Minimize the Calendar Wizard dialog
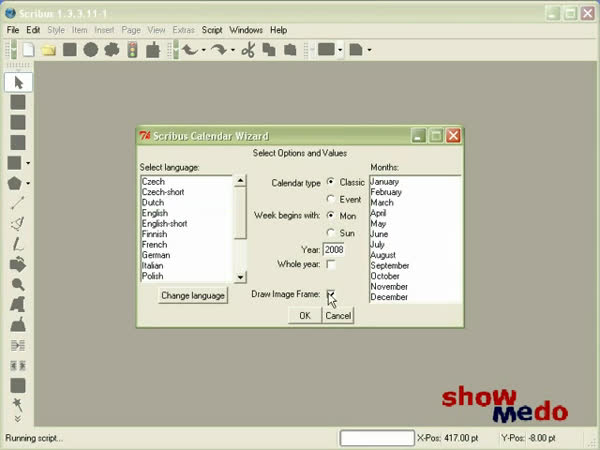The width and height of the screenshot is (600, 450). pos(418,135)
